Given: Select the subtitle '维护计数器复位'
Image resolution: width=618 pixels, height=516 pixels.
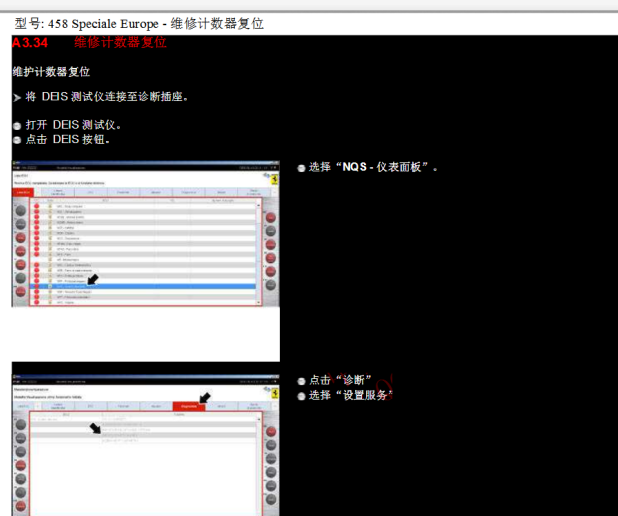Looking at the screenshot, I should coord(51,72).
